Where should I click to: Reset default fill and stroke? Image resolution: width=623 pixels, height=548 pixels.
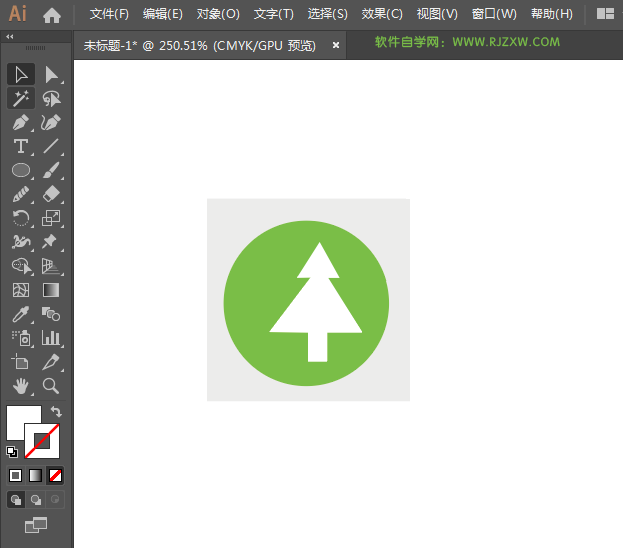[x=12, y=452]
